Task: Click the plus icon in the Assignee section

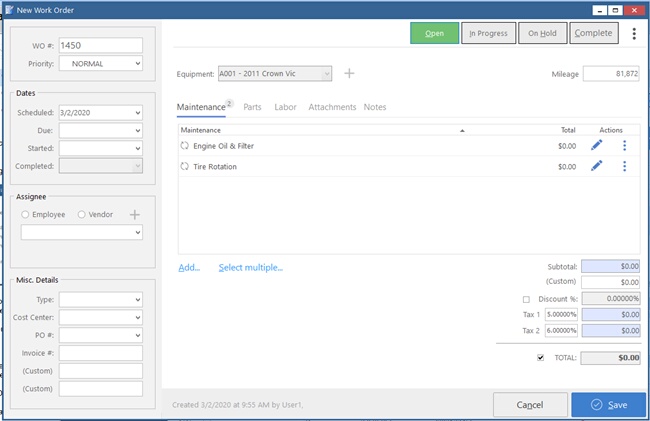Action: tap(135, 215)
